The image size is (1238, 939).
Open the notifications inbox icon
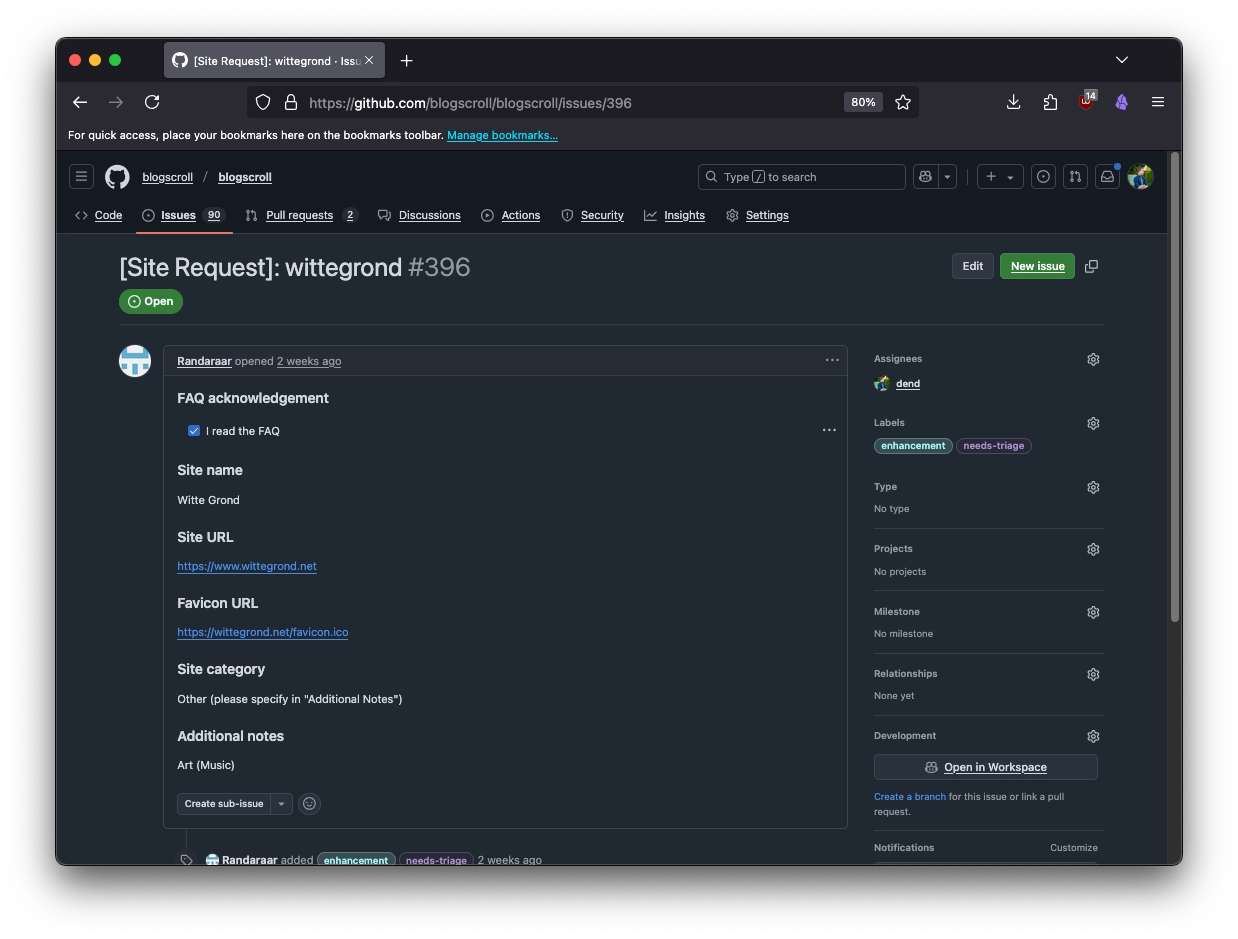point(1107,177)
